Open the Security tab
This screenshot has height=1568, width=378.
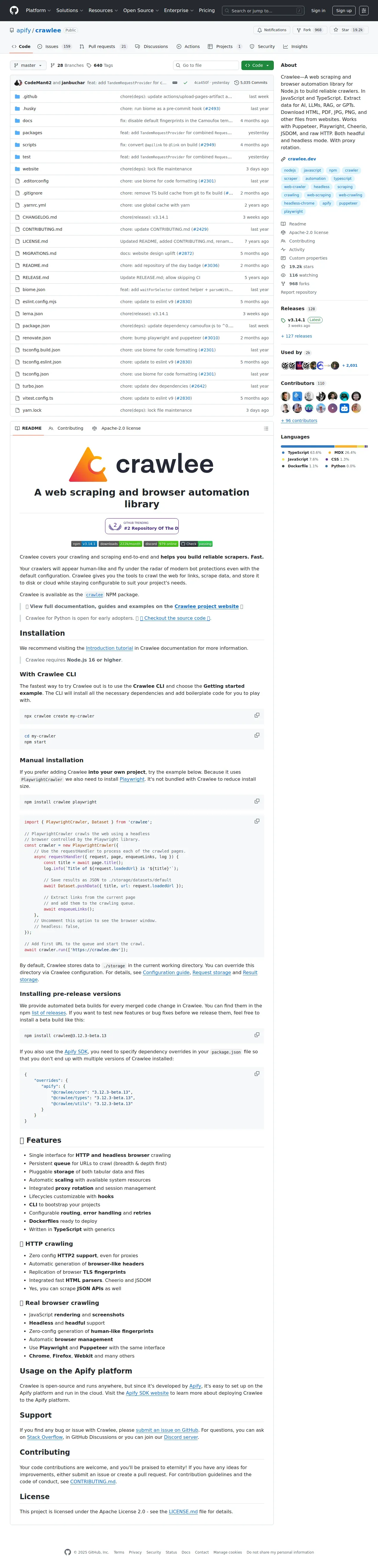tap(262, 46)
